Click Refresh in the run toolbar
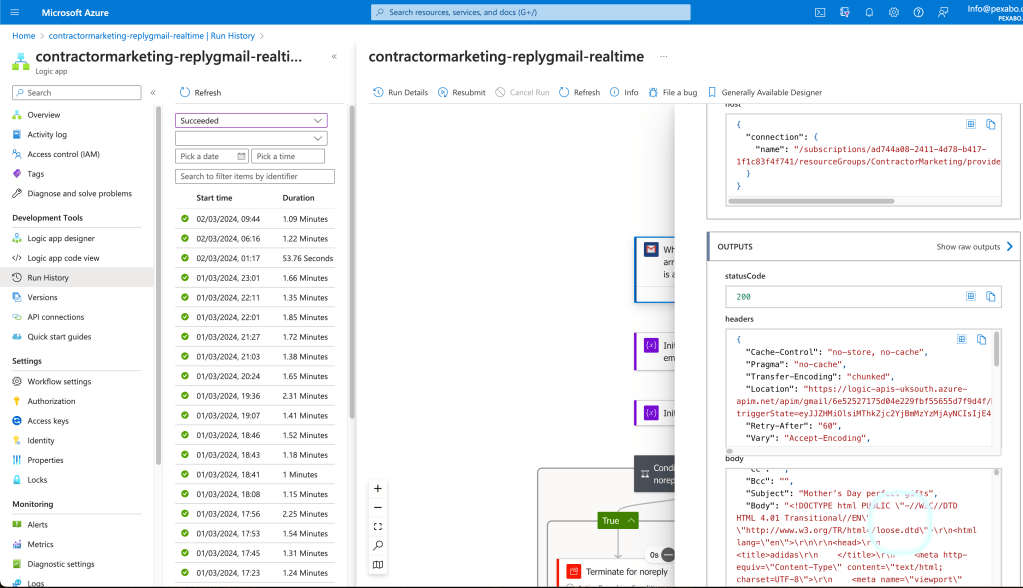The height and width of the screenshot is (588, 1023). (x=579, y=93)
